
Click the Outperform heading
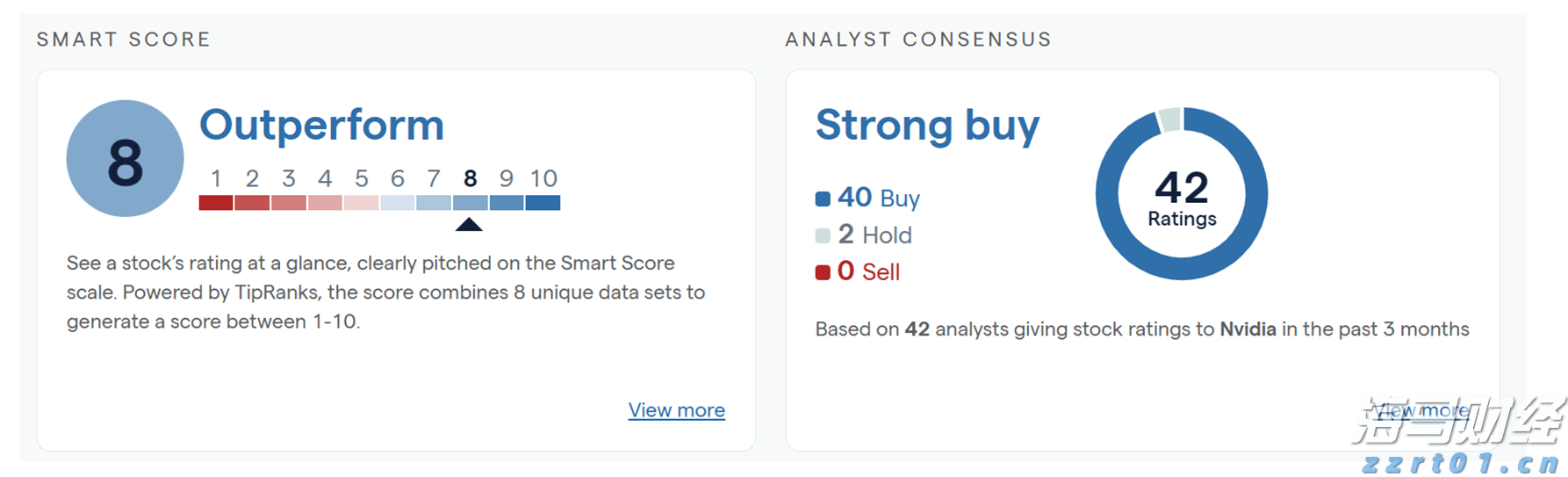tap(321, 125)
